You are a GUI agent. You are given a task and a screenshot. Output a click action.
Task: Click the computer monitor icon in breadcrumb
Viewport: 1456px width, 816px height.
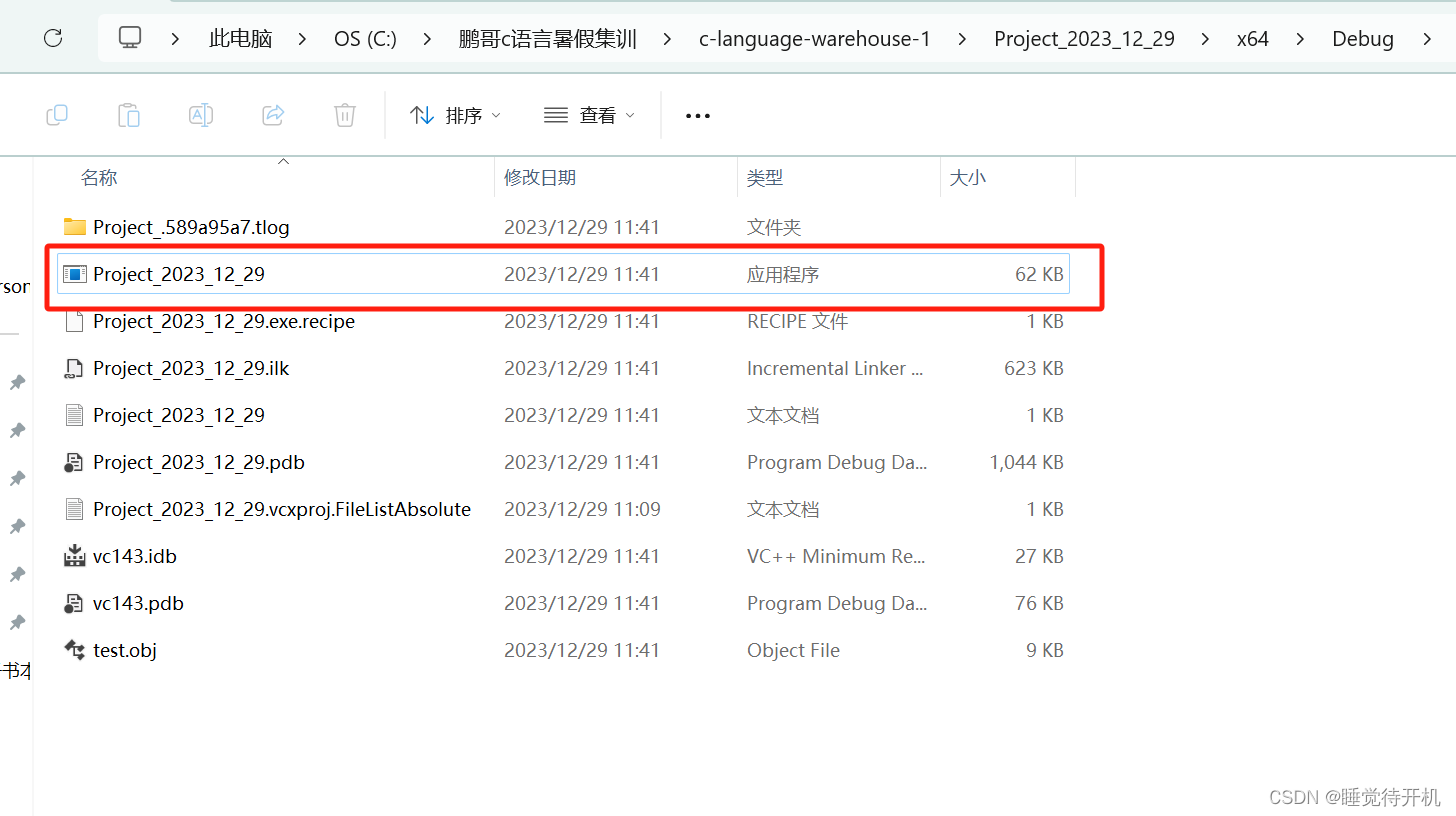(129, 38)
